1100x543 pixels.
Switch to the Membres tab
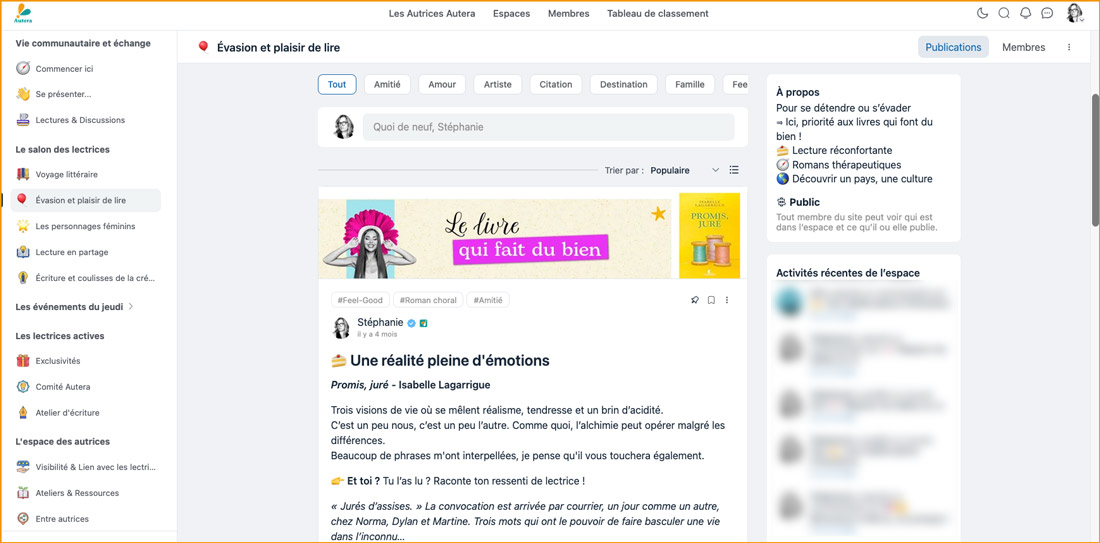(1023, 47)
